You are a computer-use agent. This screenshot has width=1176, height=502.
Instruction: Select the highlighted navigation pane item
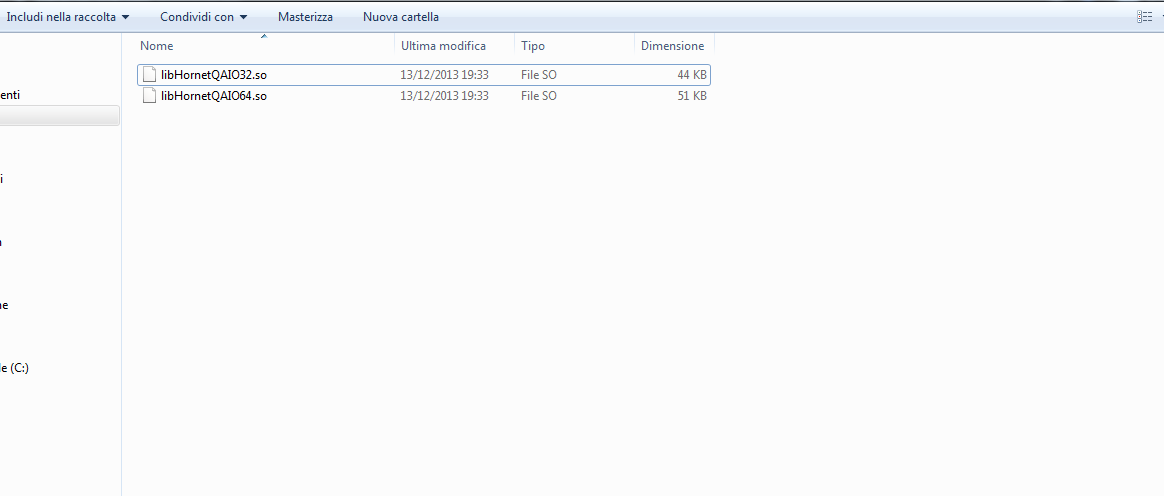(59, 116)
